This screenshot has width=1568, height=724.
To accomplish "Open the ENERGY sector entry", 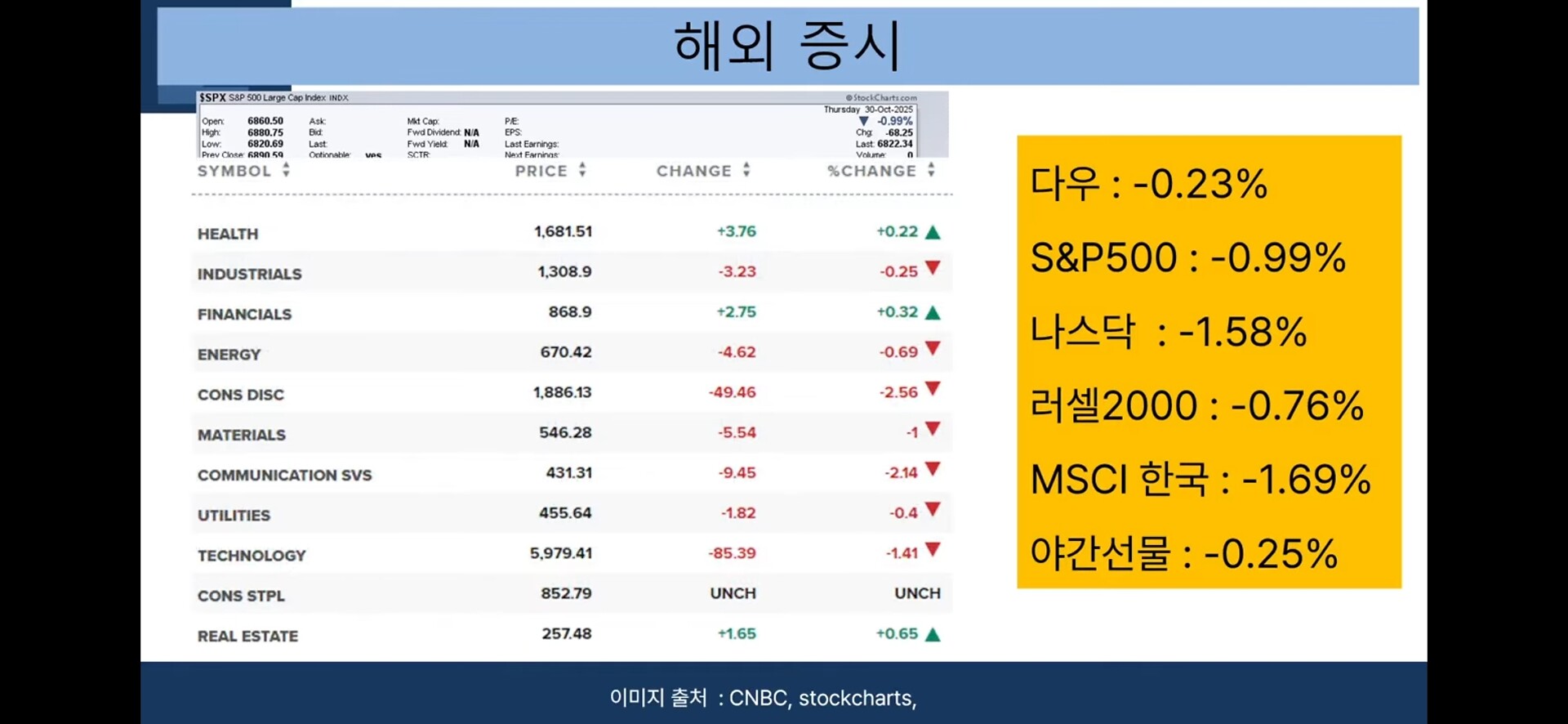I will click(x=229, y=355).
